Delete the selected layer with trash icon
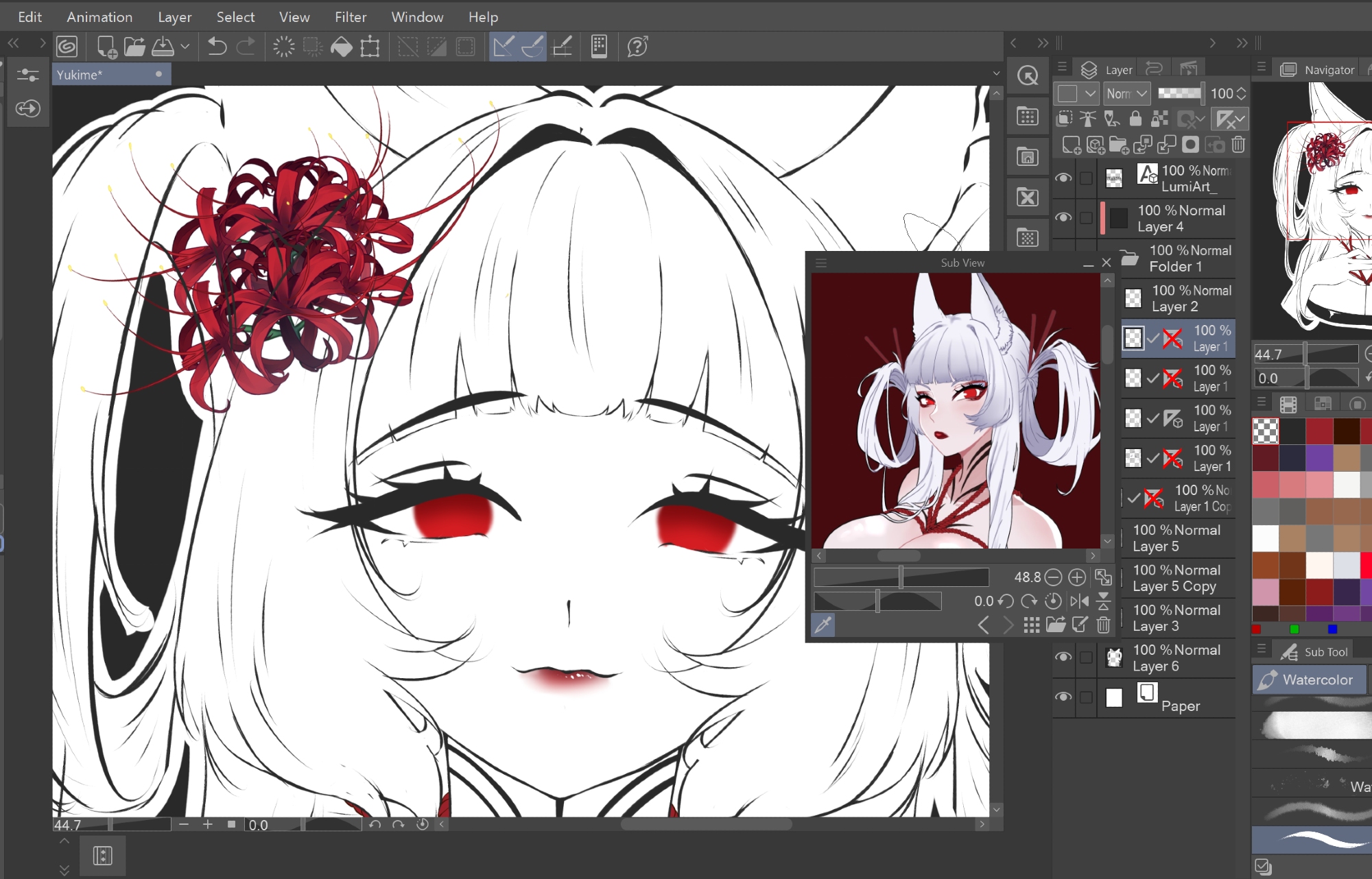Viewport: 1372px width, 879px height. (x=1238, y=145)
